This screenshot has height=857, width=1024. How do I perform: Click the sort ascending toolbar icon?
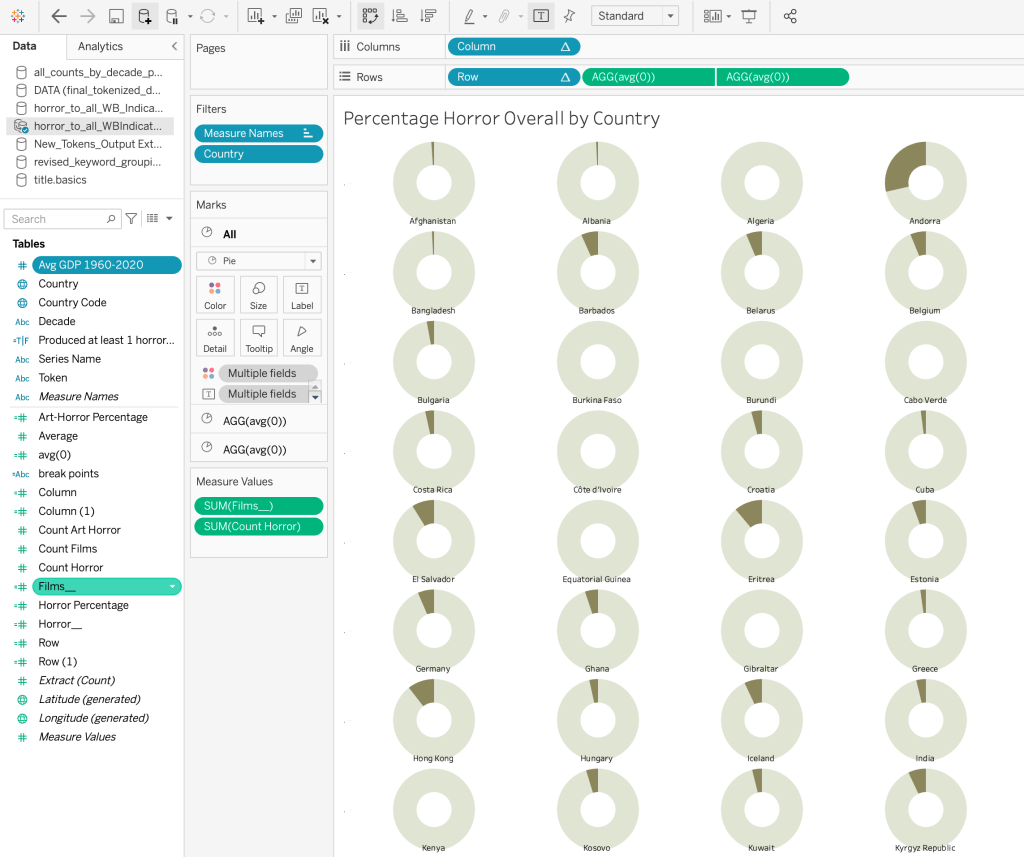click(399, 16)
